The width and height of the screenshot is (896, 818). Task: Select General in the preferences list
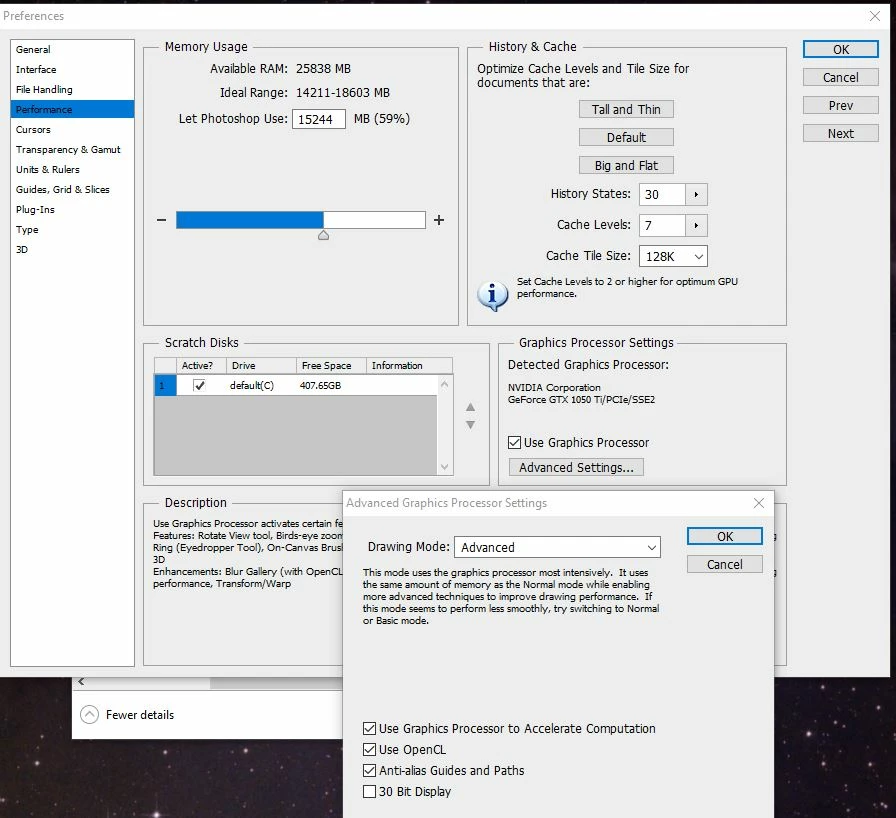click(x=72, y=50)
